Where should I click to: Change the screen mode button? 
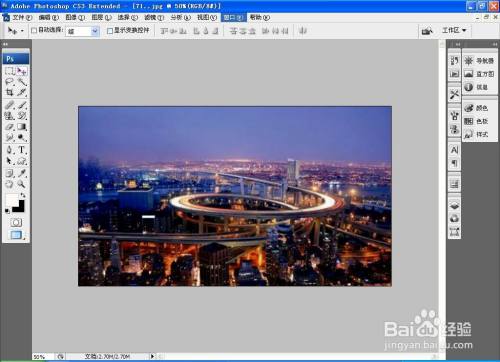(16, 235)
